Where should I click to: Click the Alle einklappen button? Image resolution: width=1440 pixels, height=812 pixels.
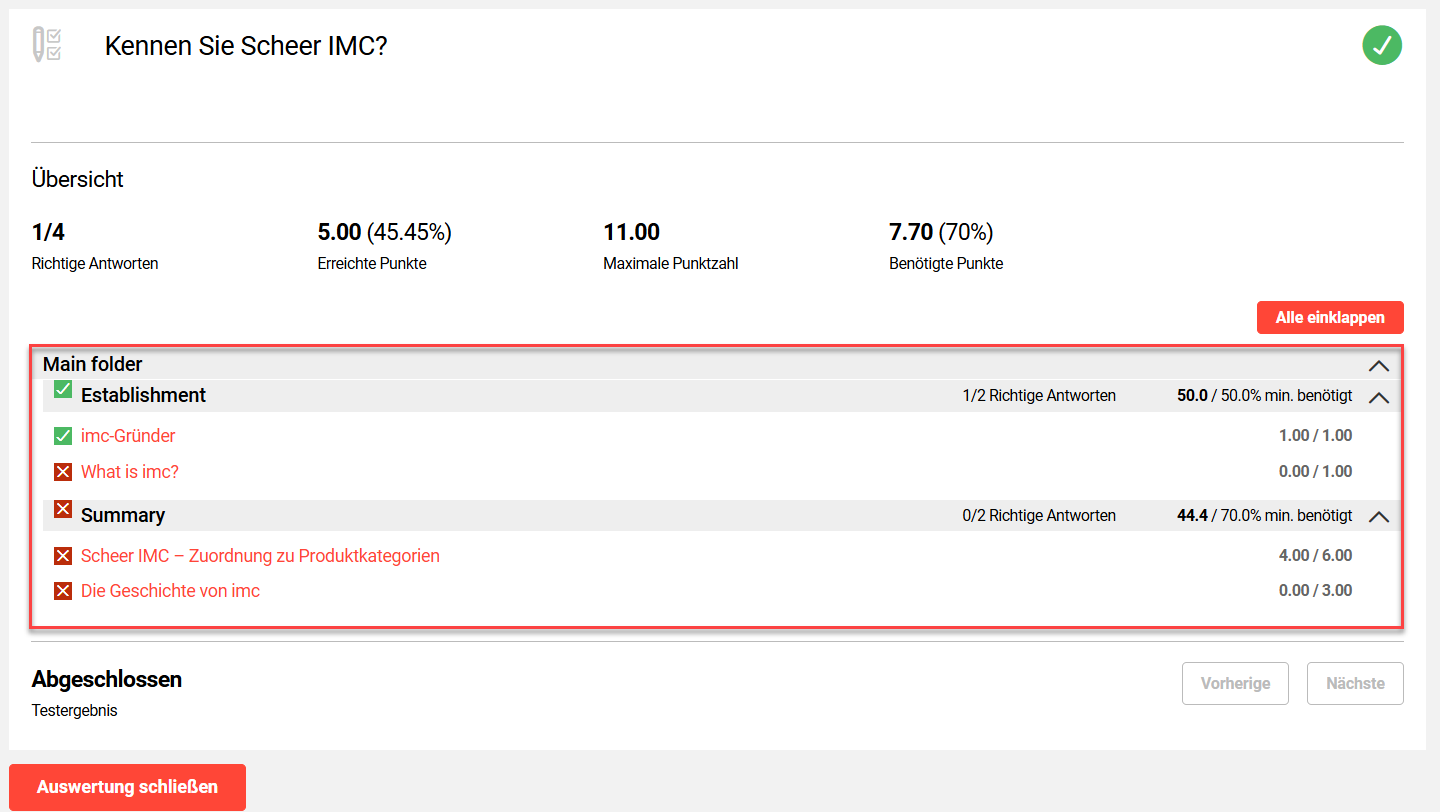pyautogui.click(x=1330, y=318)
